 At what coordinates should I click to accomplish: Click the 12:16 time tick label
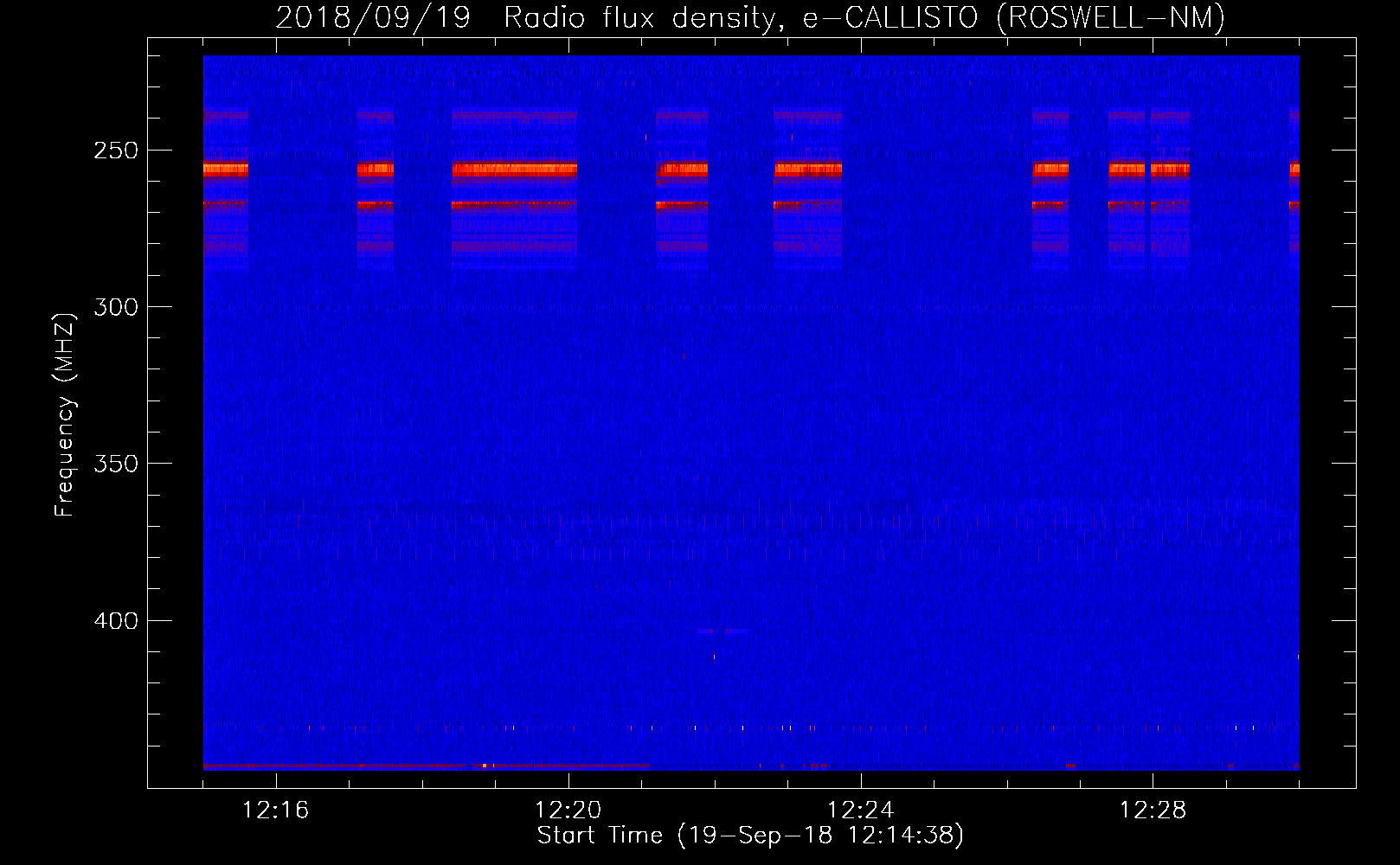[275, 810]
